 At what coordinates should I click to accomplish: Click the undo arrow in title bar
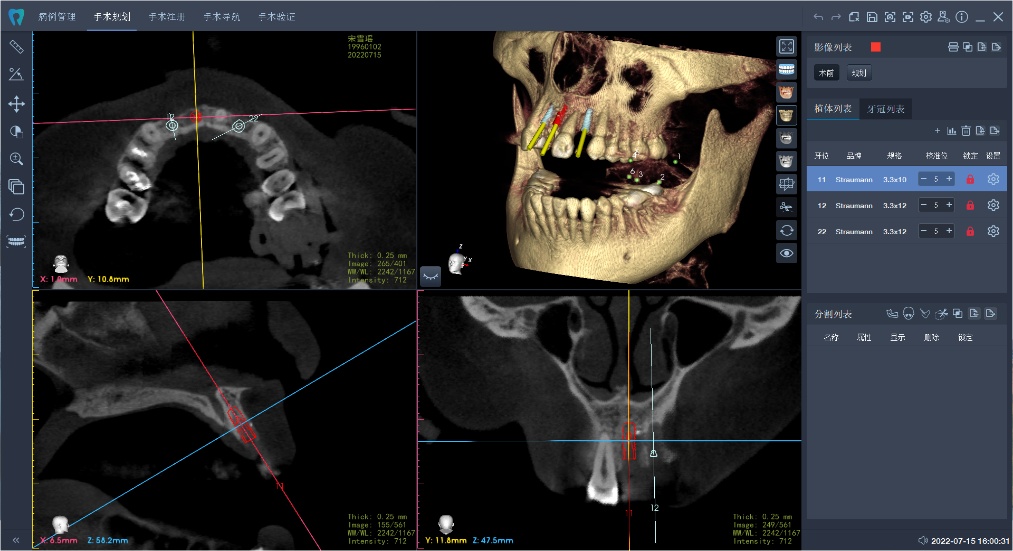pyautogui.click(x=819, y=17)
